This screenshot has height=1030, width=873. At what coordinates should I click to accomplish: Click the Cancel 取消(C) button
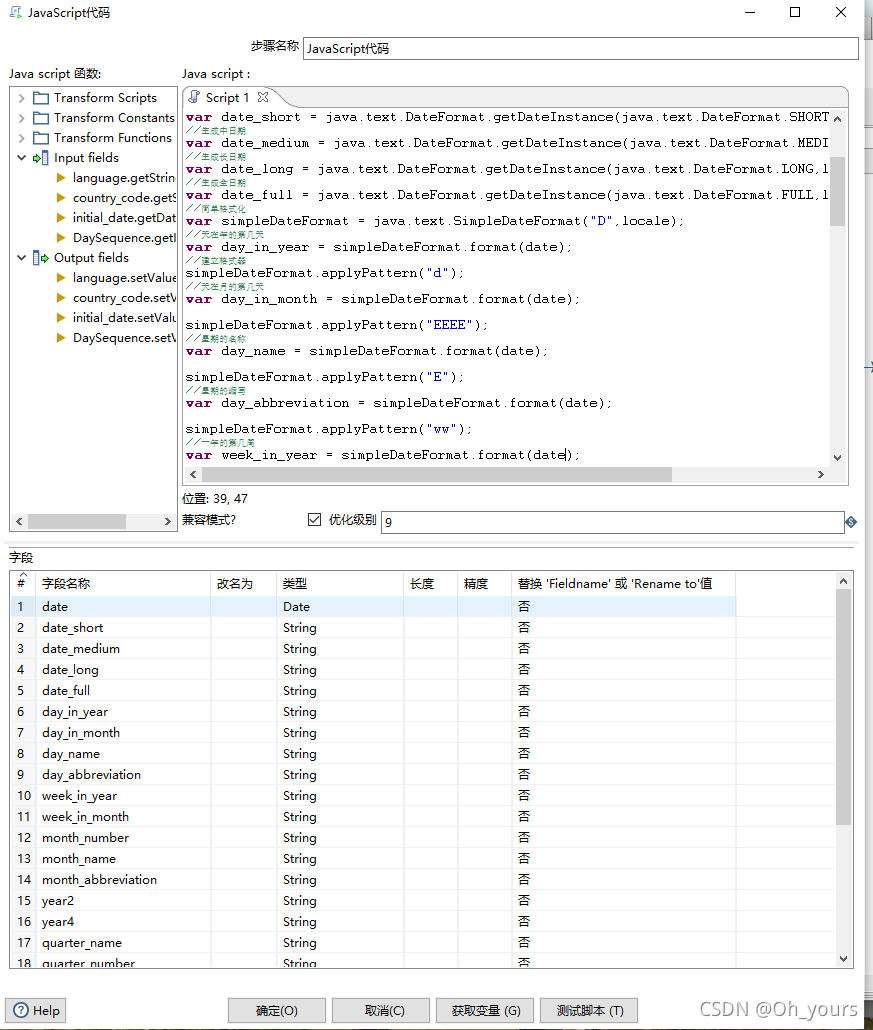click(x=381, y=1010)
